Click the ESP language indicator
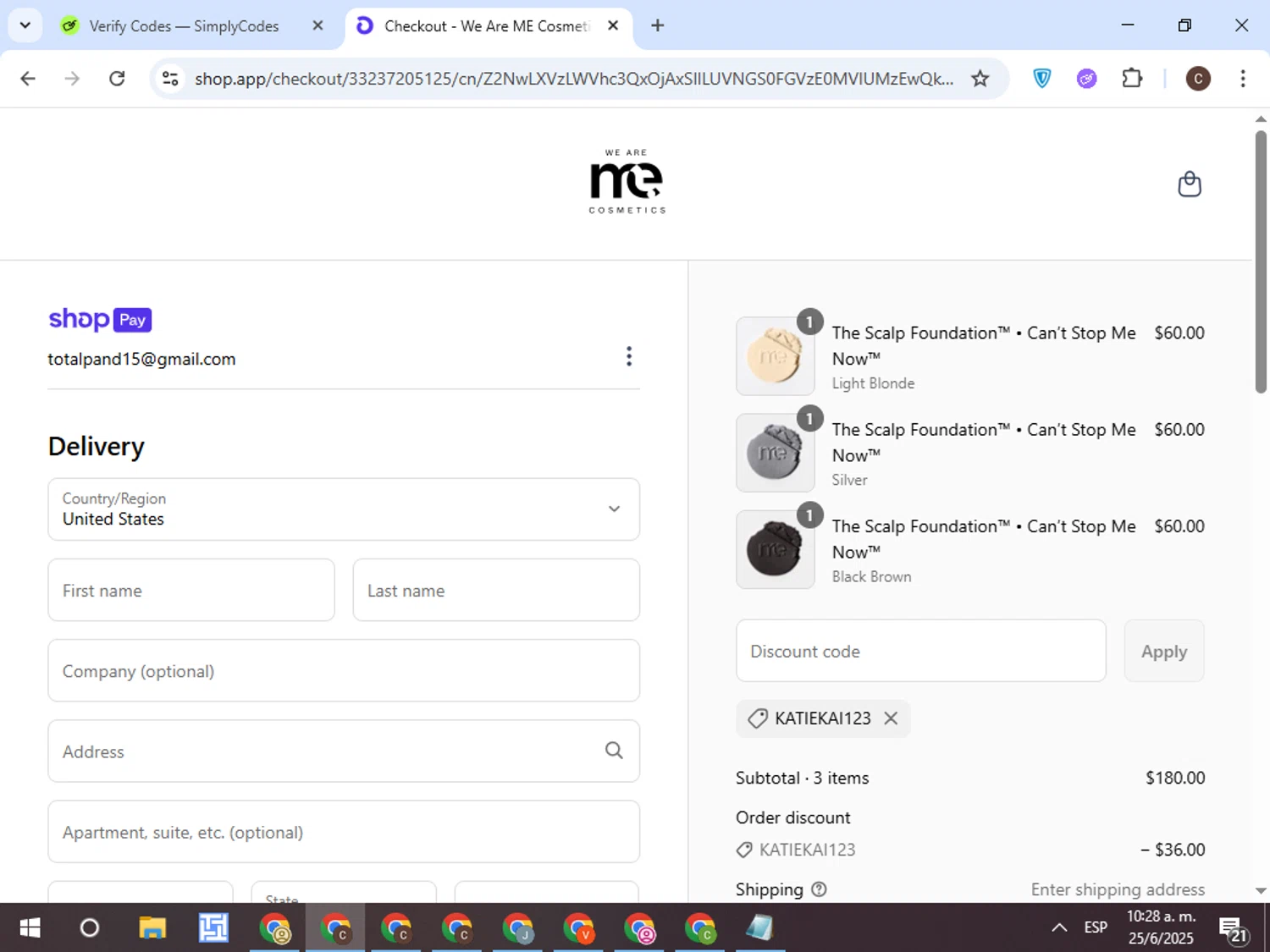Screen dimensions: 1270x952 [x=1096, y=928]
